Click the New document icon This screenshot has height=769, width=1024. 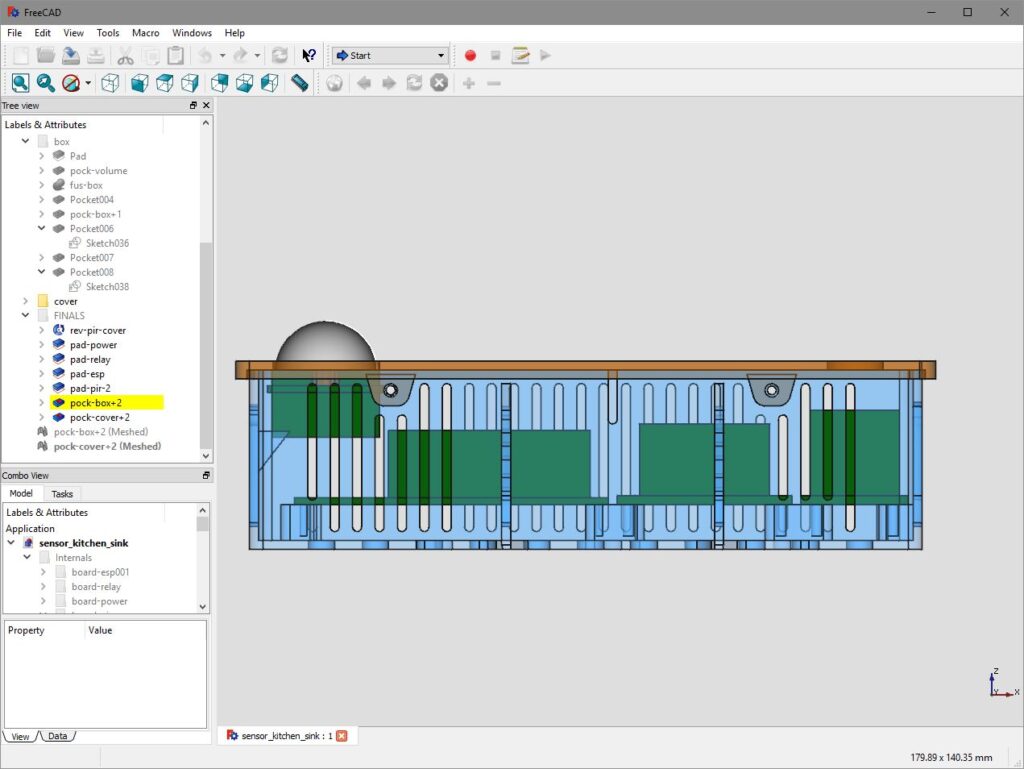pos(21,55)
